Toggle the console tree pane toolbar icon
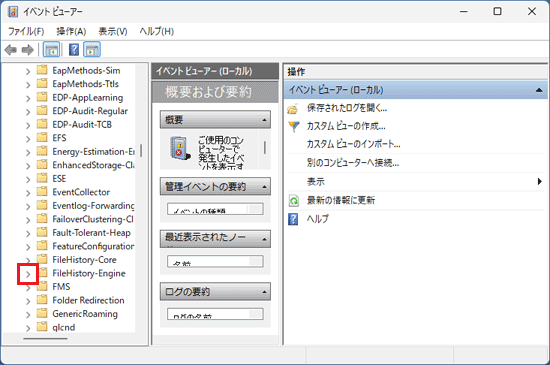550x365 pixels. (51, 50)
